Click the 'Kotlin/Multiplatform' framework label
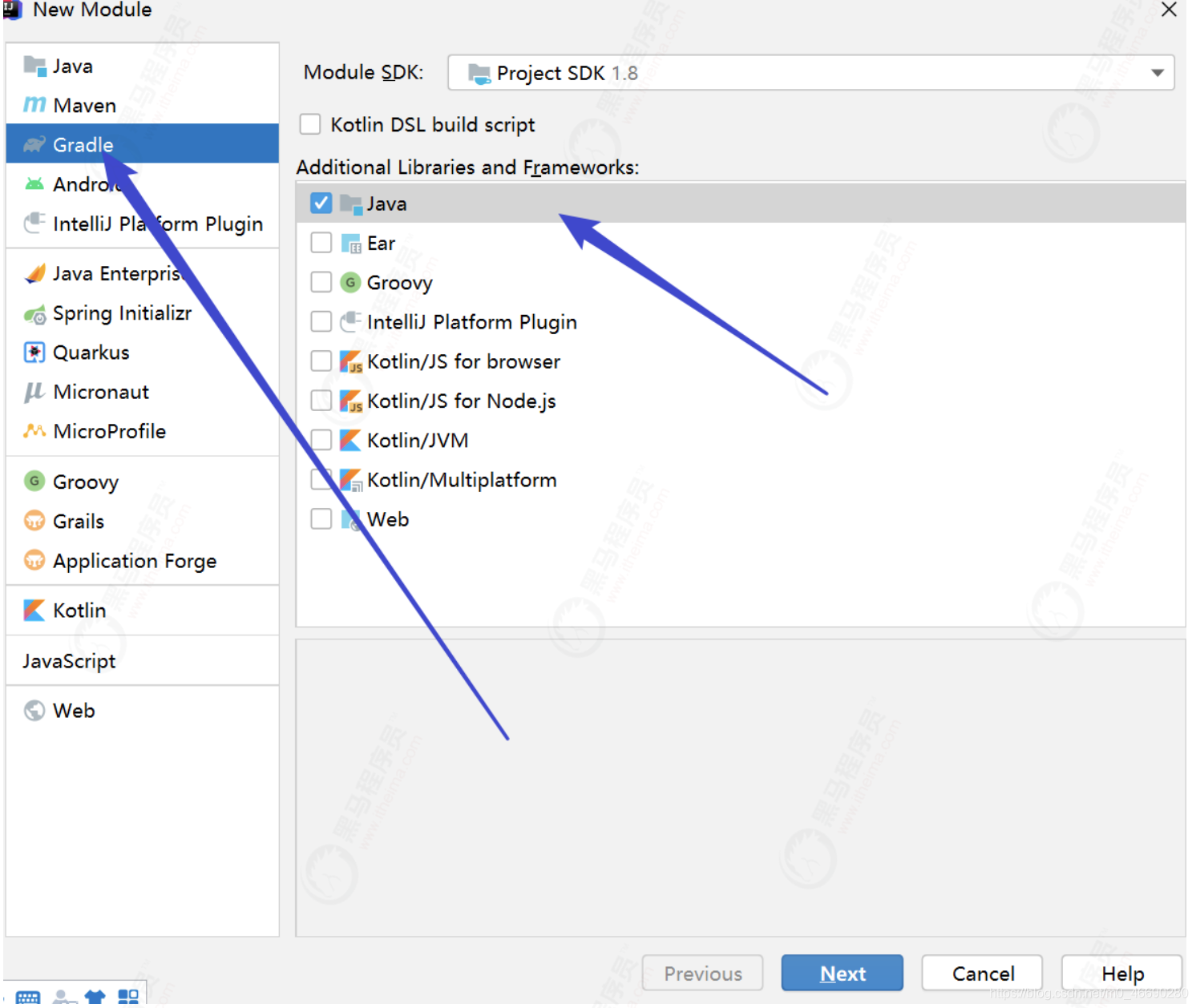 pos(462,480)
